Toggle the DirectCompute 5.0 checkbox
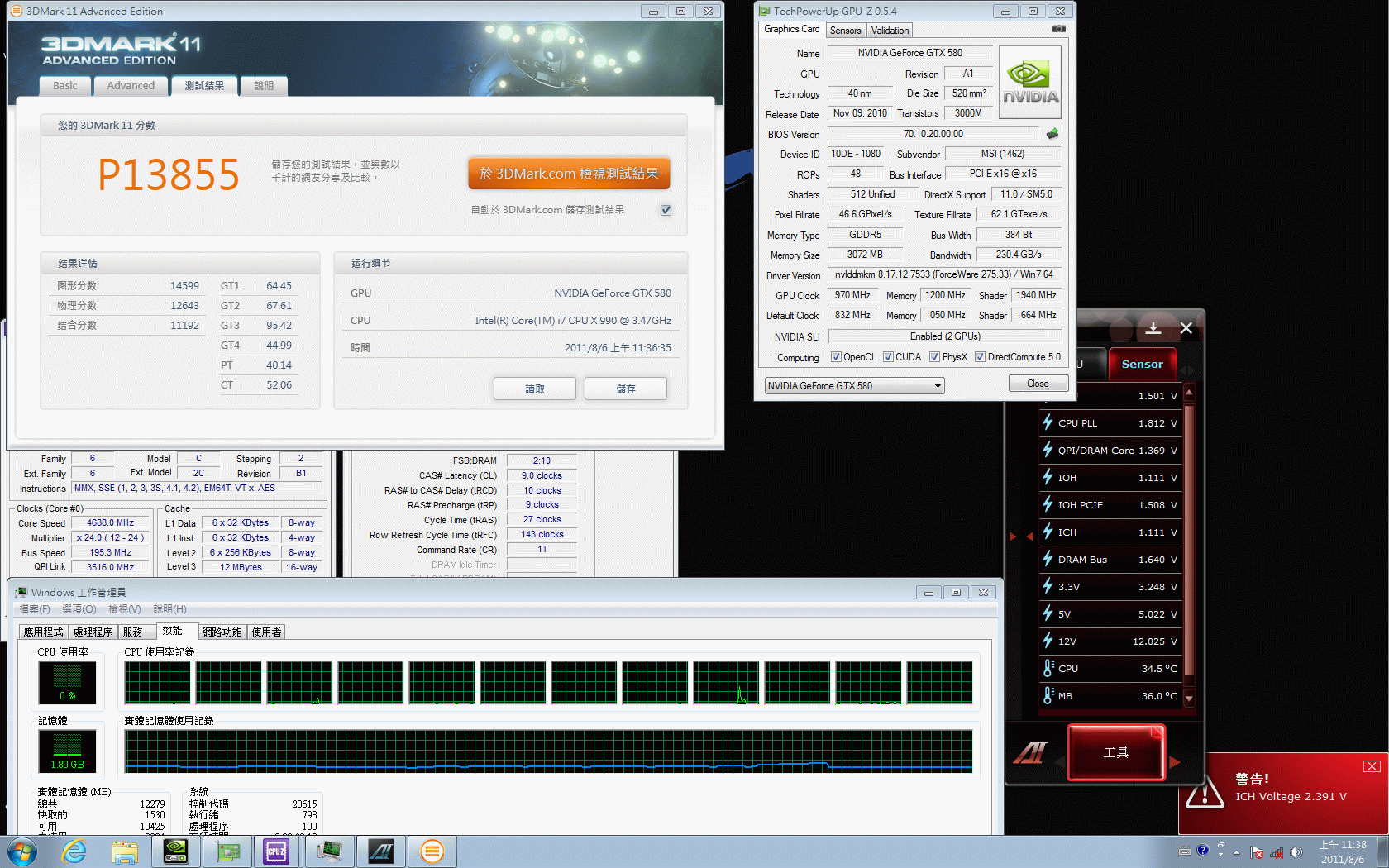The height and width of the screenshot is (868, 1389). 980,357
